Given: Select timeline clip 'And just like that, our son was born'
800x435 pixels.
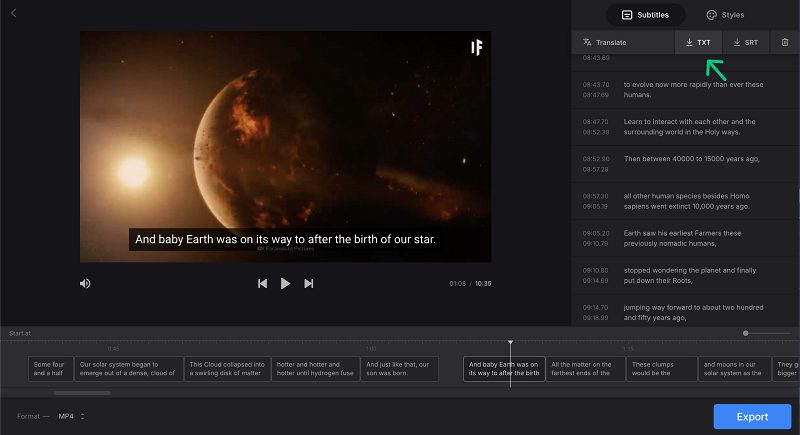Looking at the screenshot, I should click(x=399, y=369).
